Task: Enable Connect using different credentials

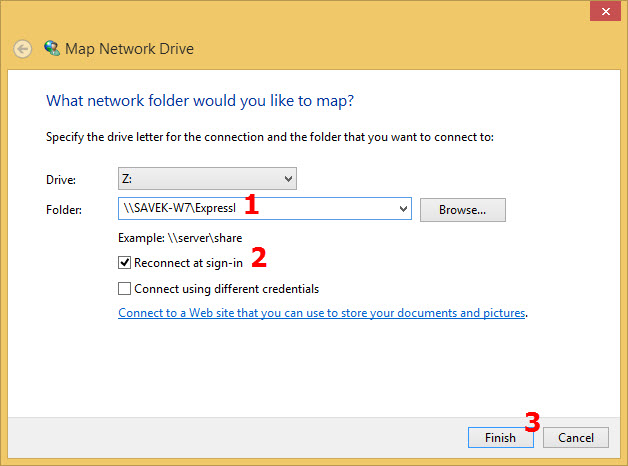Action: point(124,289)
